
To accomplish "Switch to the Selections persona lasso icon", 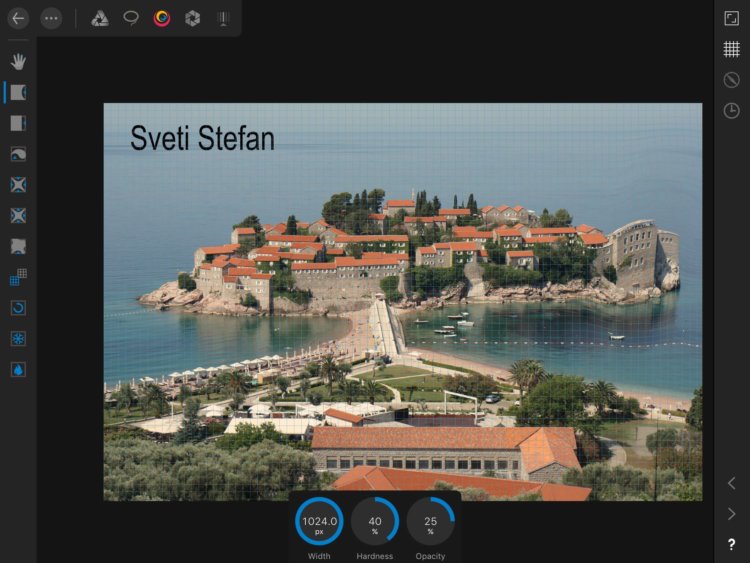I will [131, 19].
